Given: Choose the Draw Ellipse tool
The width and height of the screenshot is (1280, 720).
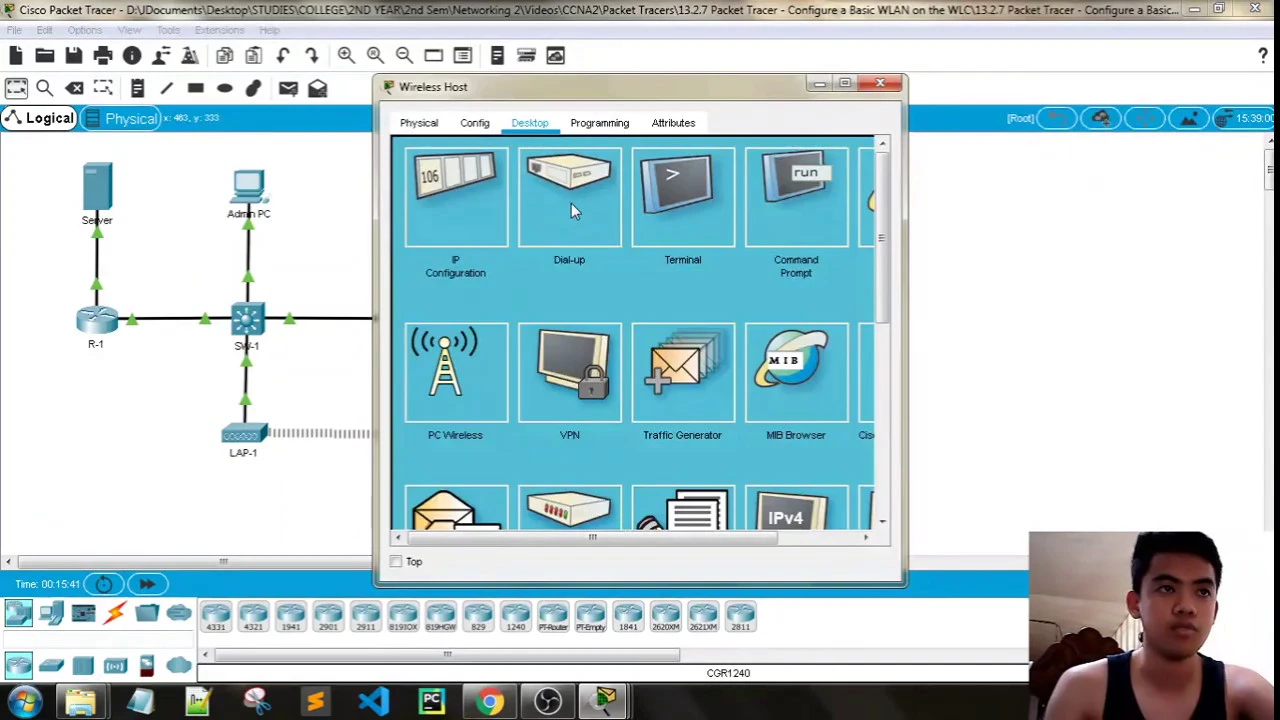Looking at the screenshot, I should 225,88.
